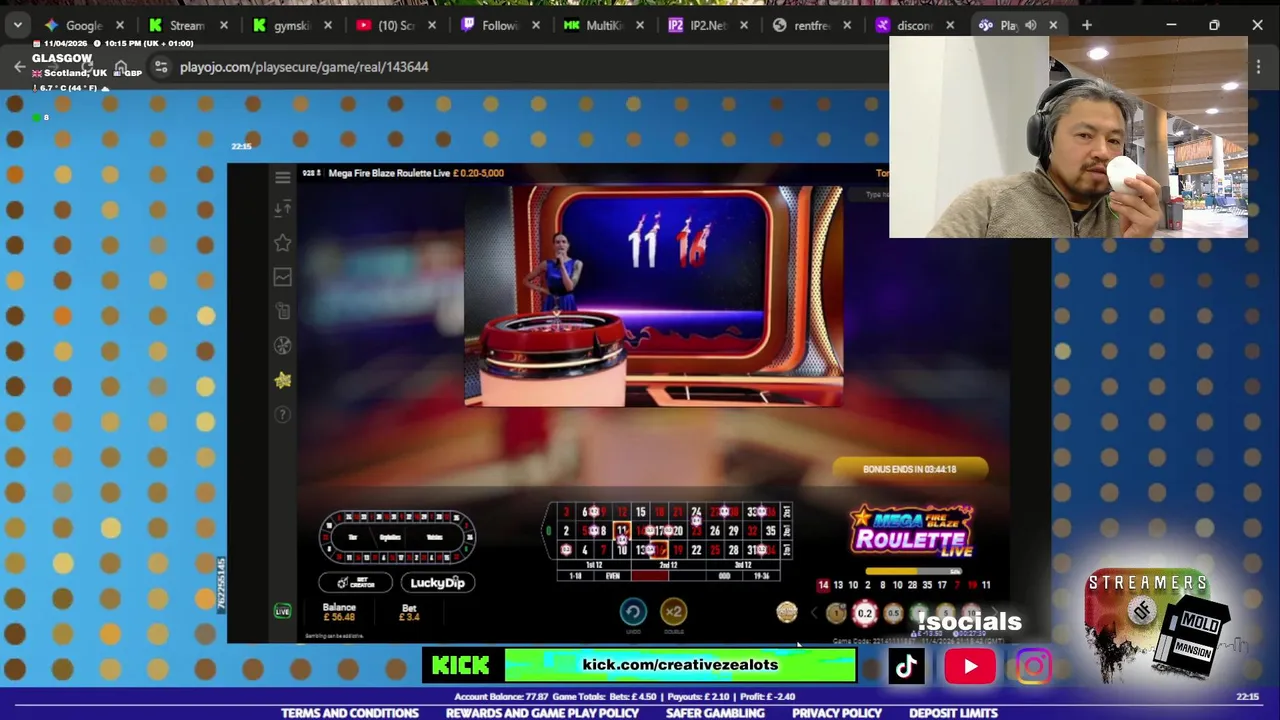
Task: Open the Bet Creator
Action: pos(356,583)
